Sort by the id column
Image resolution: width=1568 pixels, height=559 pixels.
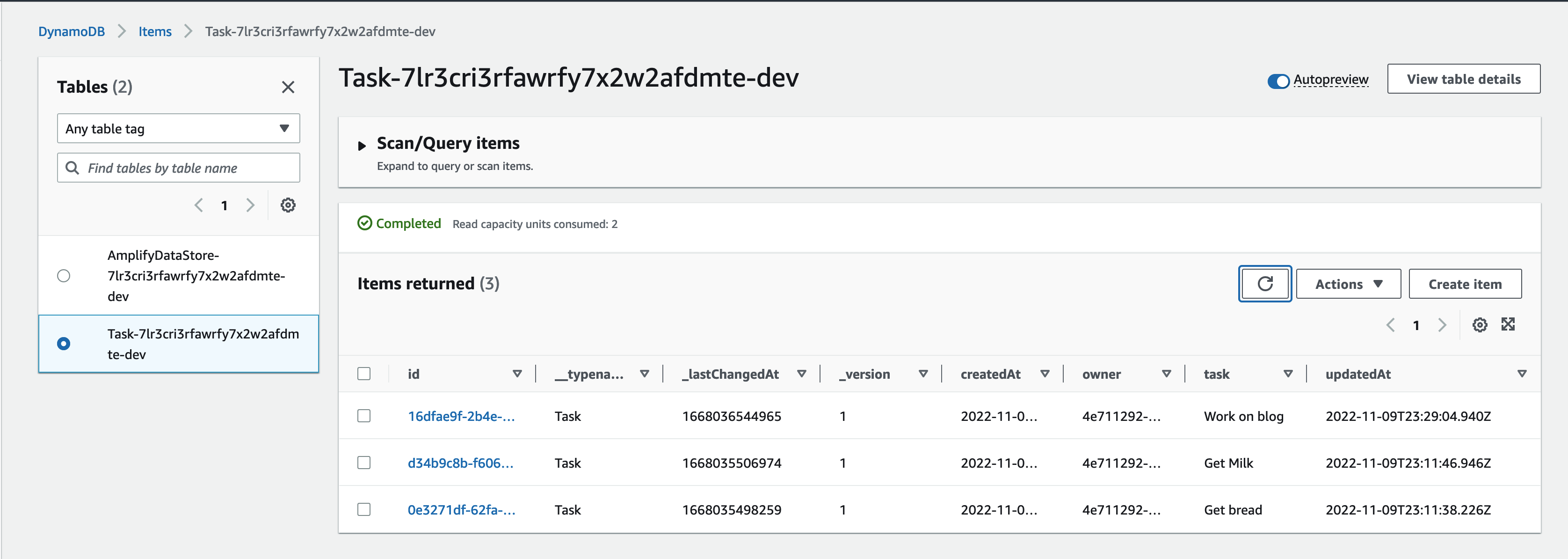pos(517,374)
